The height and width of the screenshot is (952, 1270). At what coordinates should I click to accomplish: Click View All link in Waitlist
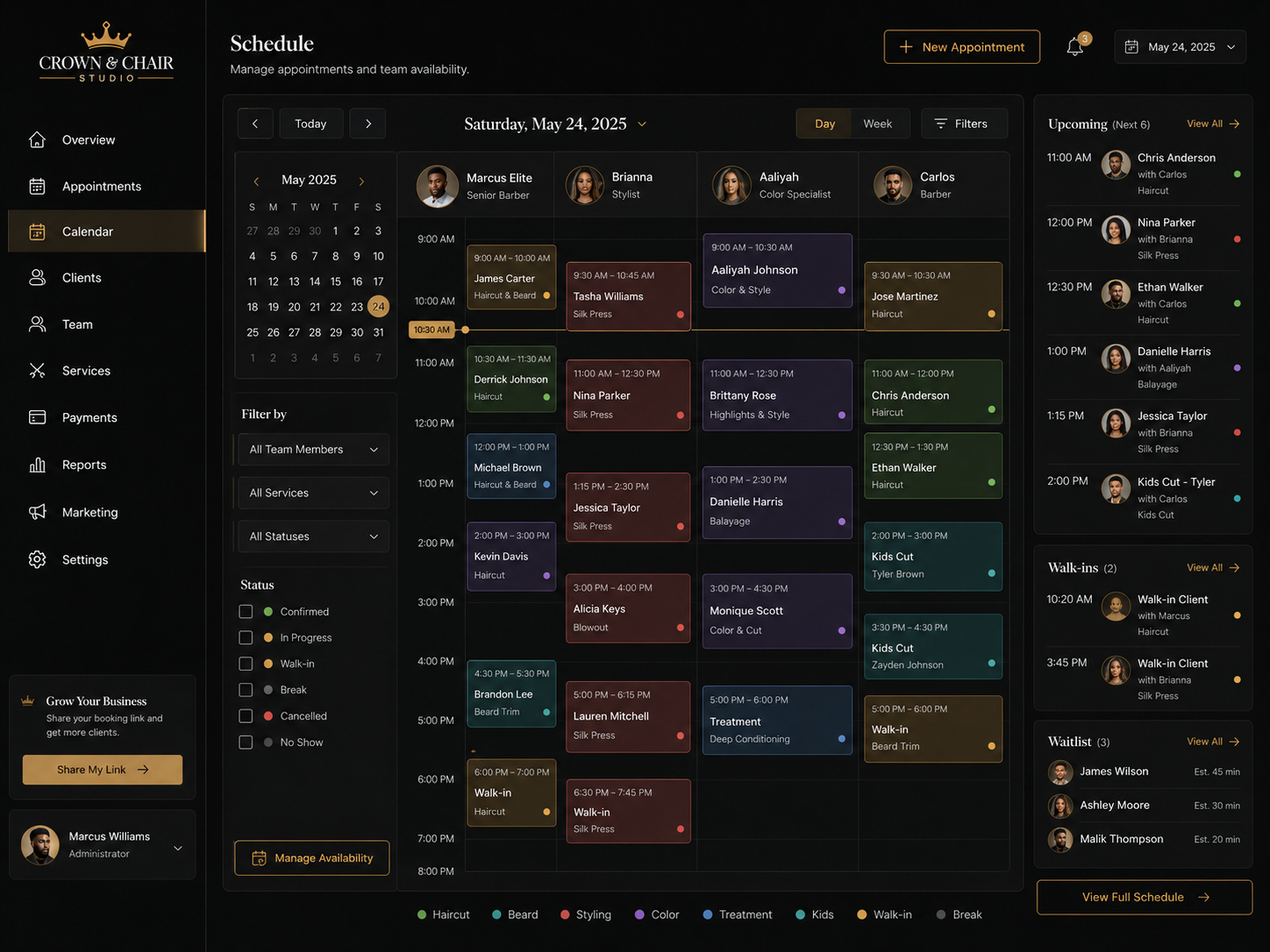(x=1213, y=742)
